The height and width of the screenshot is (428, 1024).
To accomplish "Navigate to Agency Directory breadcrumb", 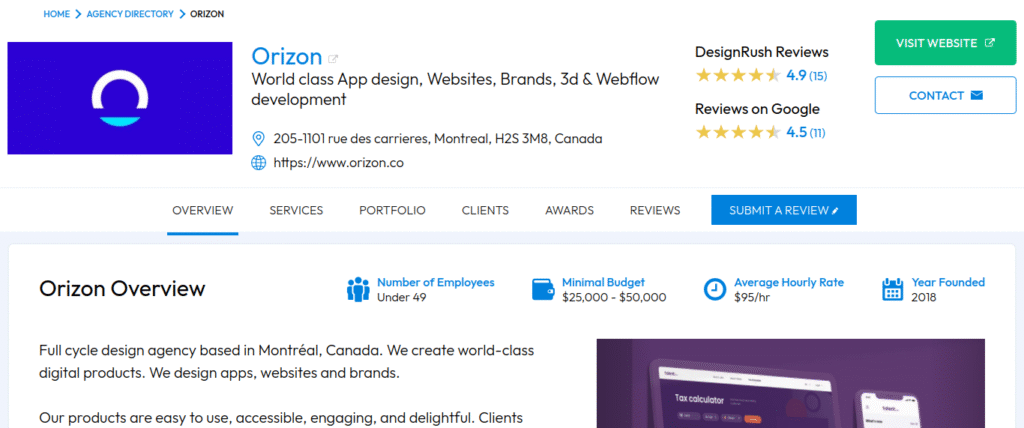I will 129,14.
